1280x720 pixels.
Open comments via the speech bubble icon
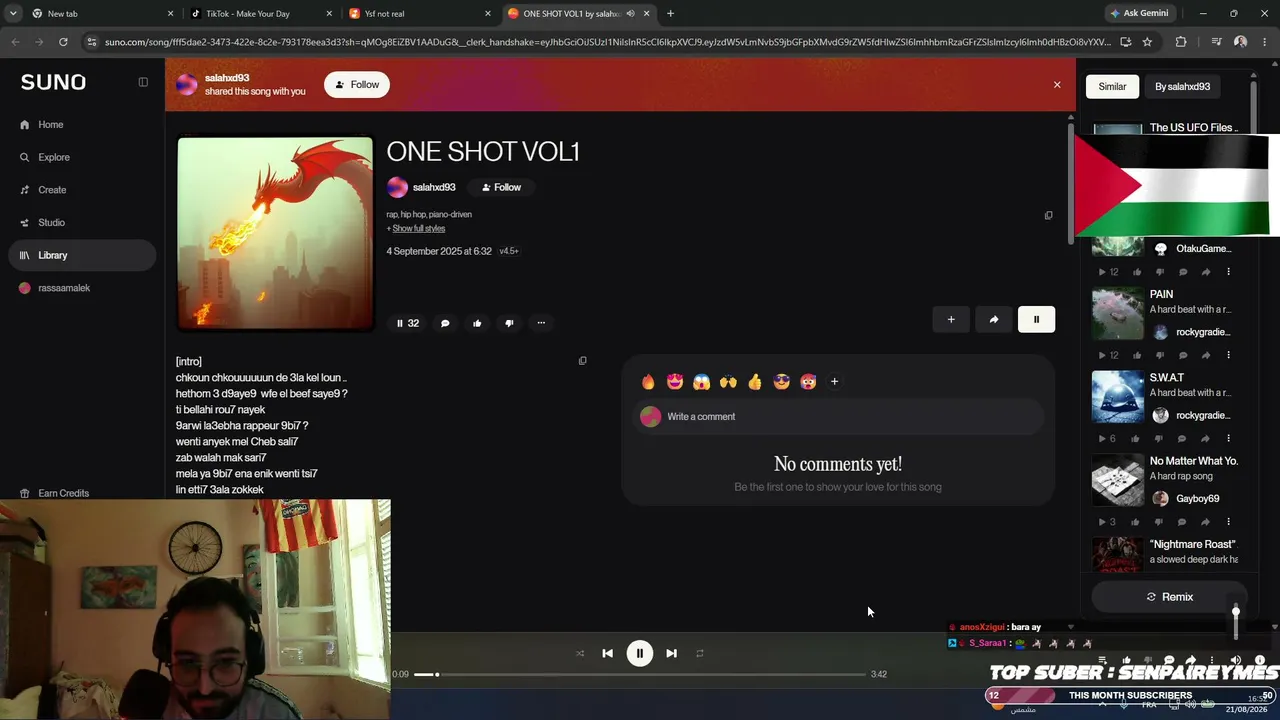(445, 323)
